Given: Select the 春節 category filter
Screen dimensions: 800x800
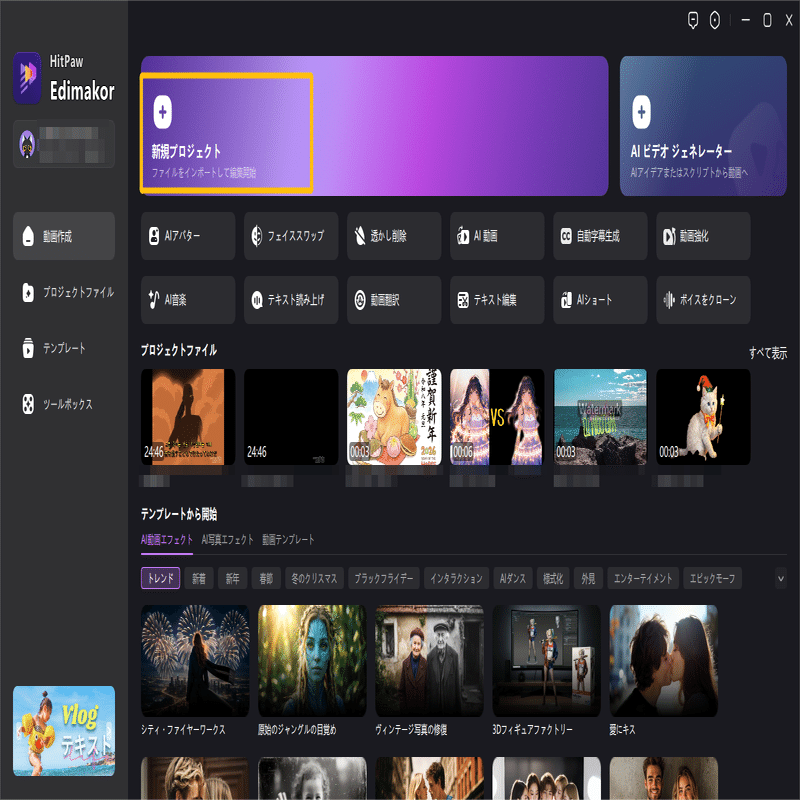Looking at the screenshot, I should 266,578.
